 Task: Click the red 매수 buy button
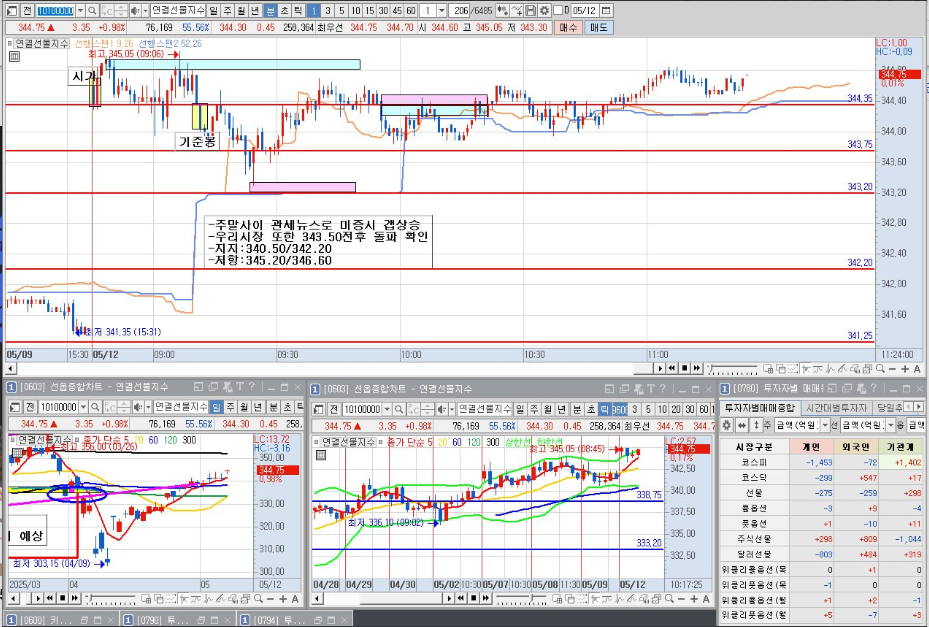tap(568, 27)
